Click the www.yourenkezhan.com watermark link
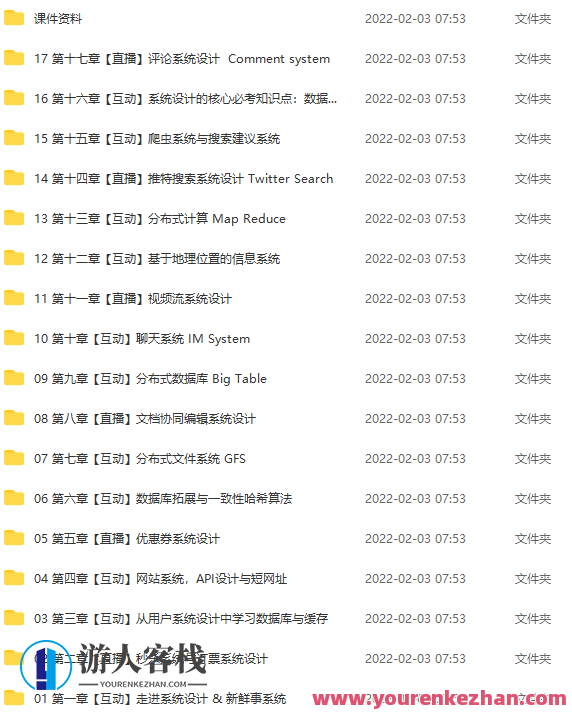572x715 pixels. click(x=439, y=699)
